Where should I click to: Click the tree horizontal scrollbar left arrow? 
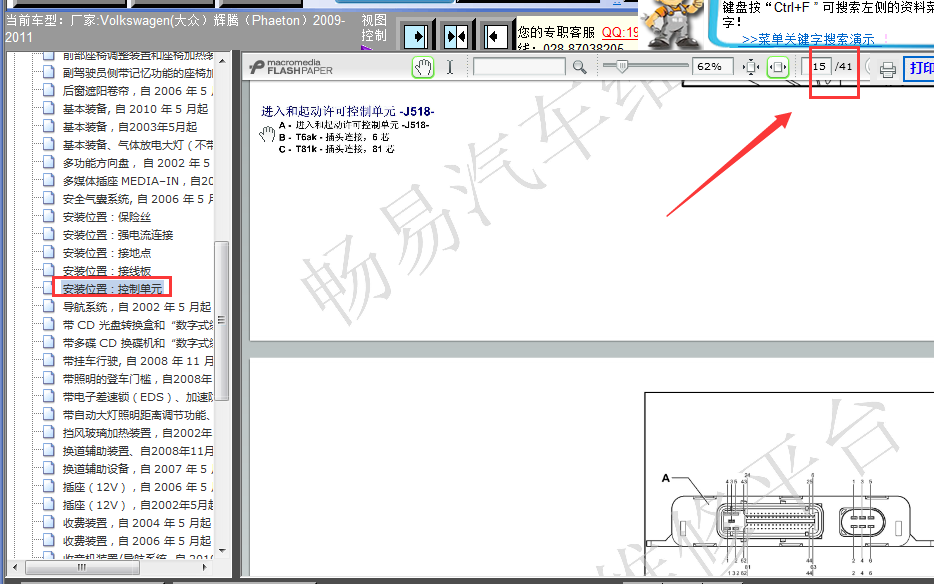[x=15, y=567]
